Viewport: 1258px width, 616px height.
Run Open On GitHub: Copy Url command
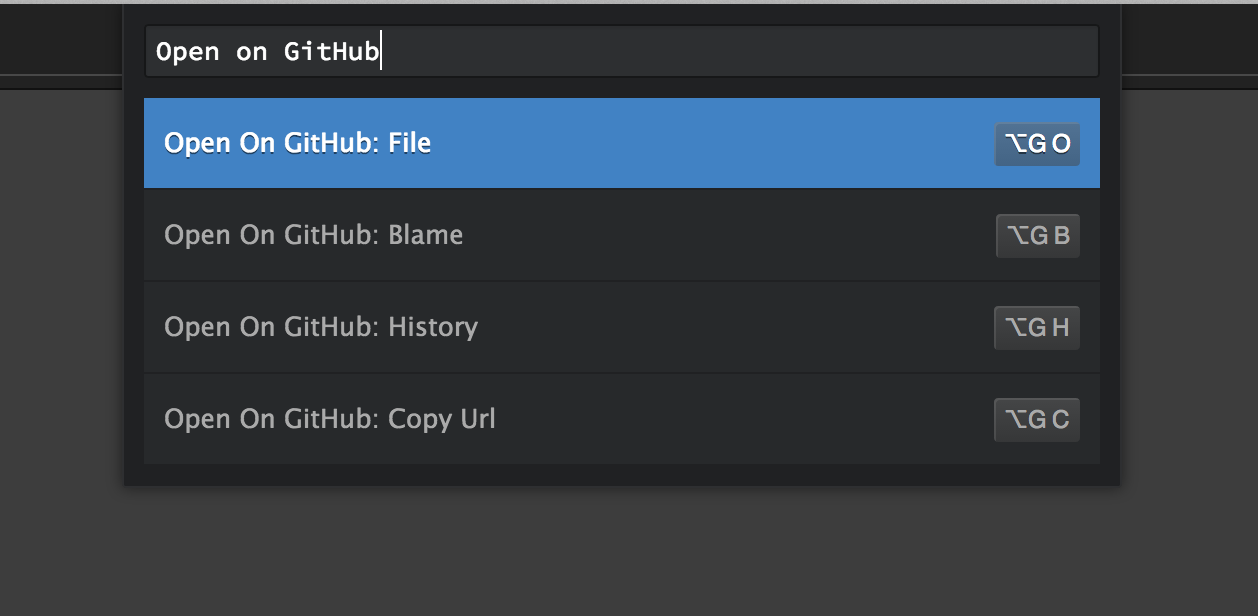coord(329,419)
